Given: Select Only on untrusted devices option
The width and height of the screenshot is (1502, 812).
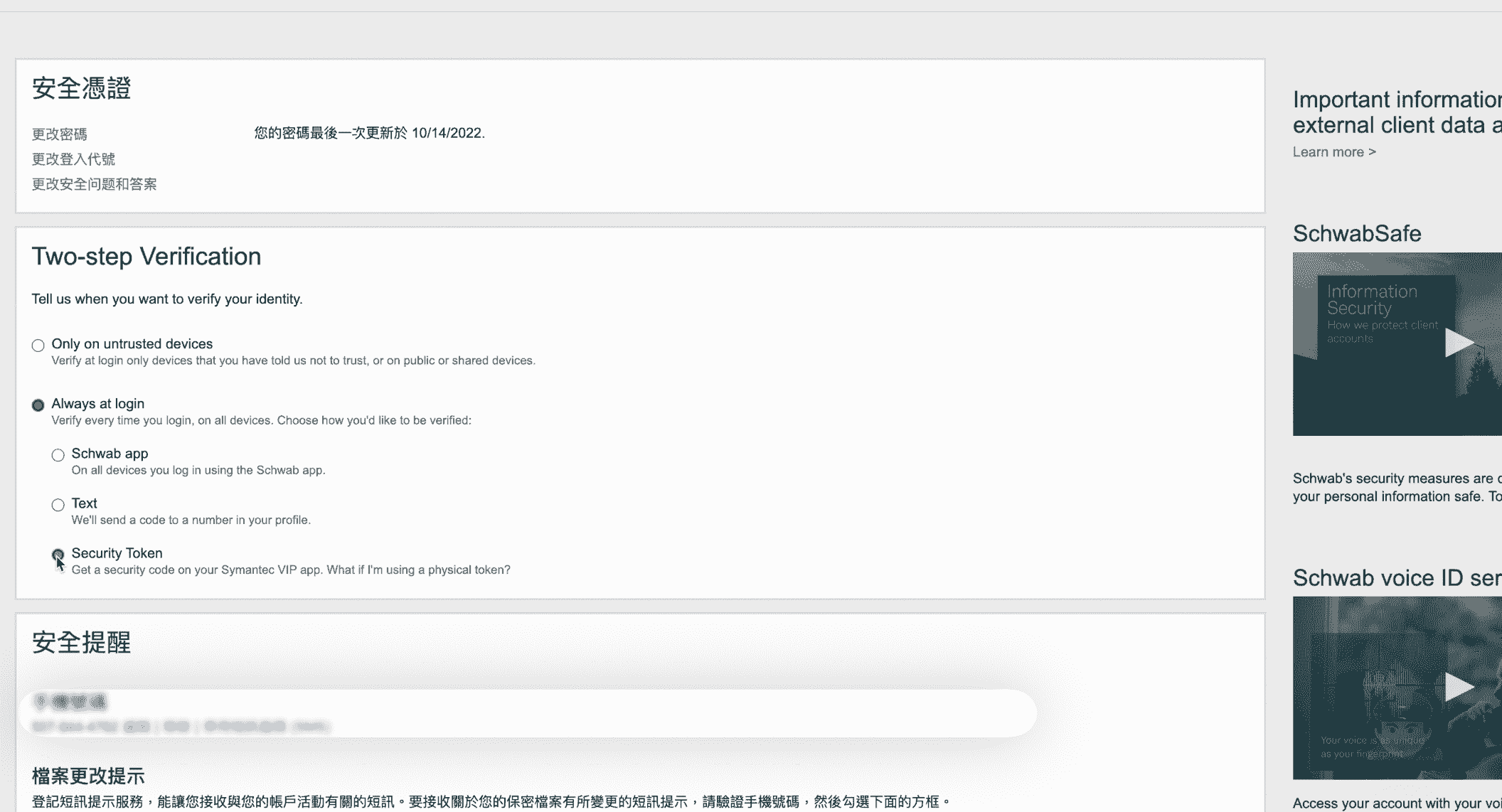Looking at the screenshot, I should [x=38, y=346].
